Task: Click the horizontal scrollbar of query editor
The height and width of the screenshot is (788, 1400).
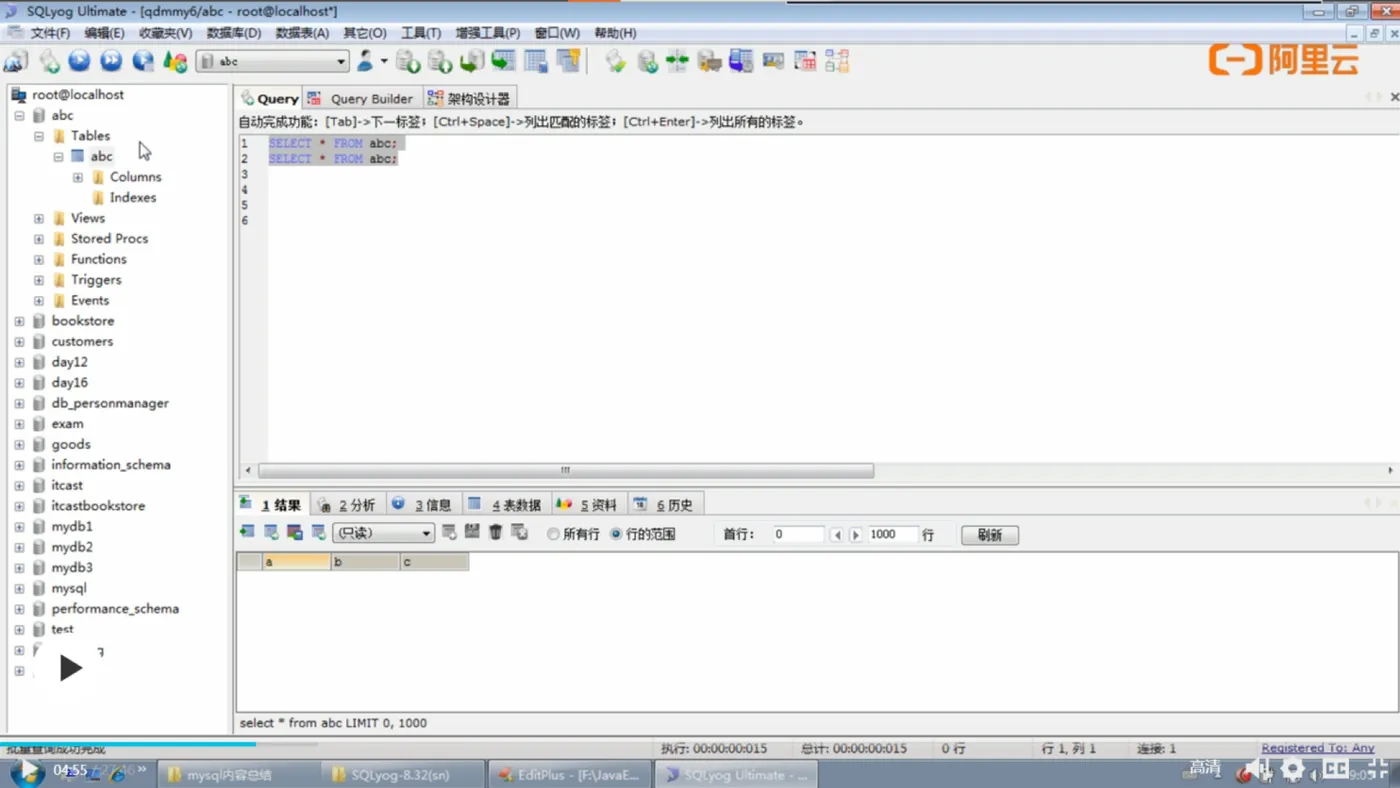Action: pos(566,470)
